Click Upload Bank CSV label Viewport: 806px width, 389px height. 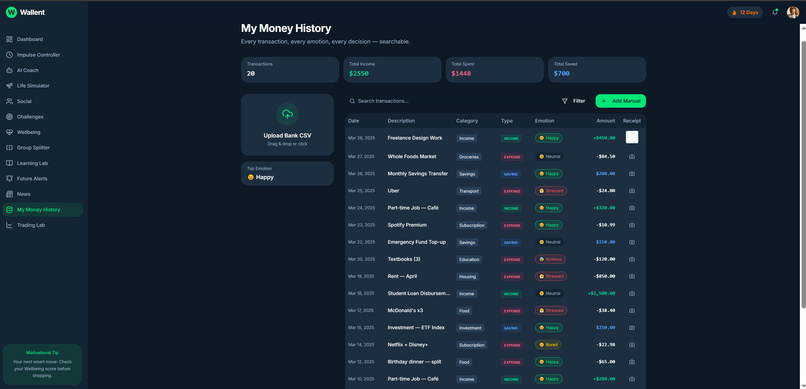[287, 136]
